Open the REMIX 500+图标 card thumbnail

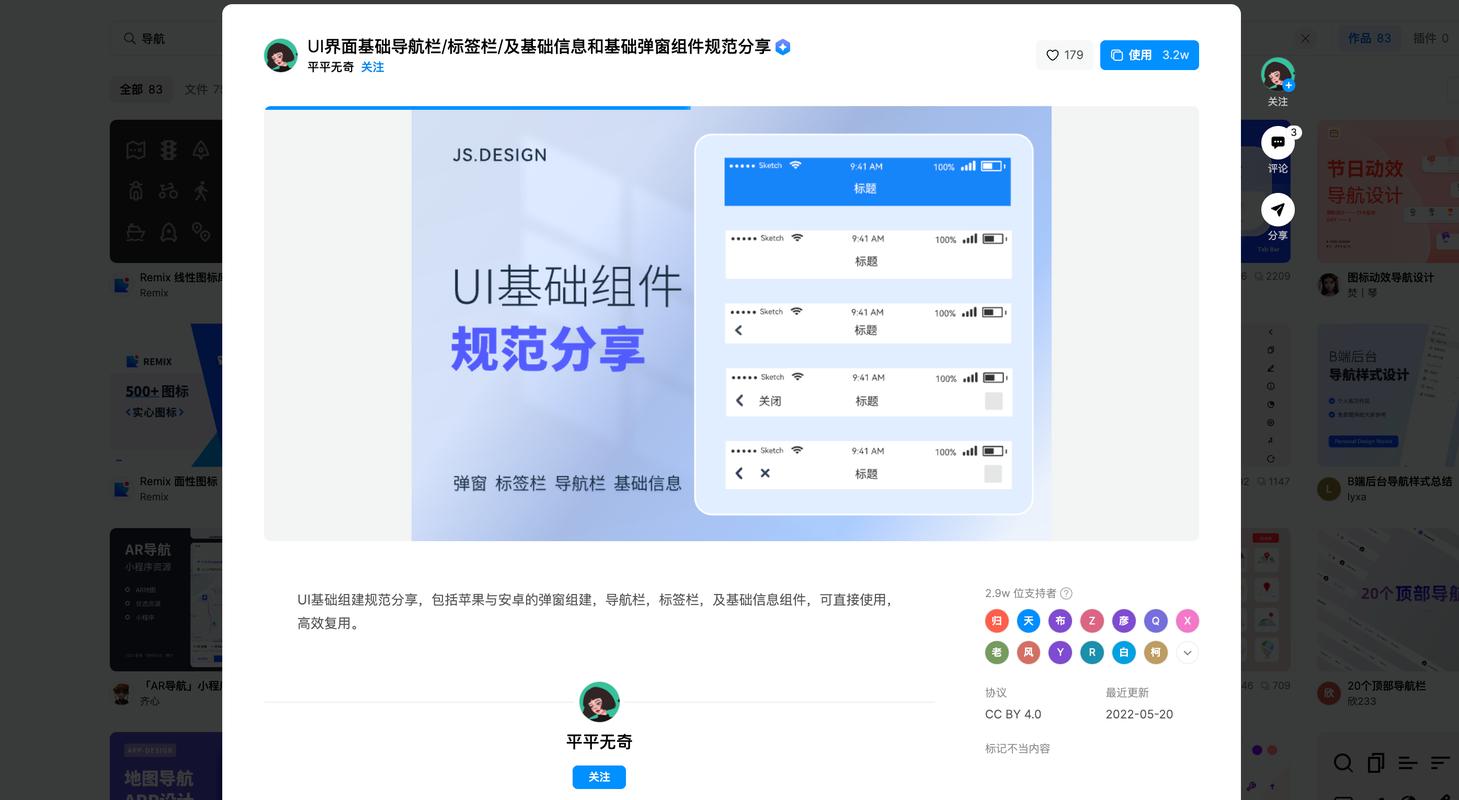point(166,395)
